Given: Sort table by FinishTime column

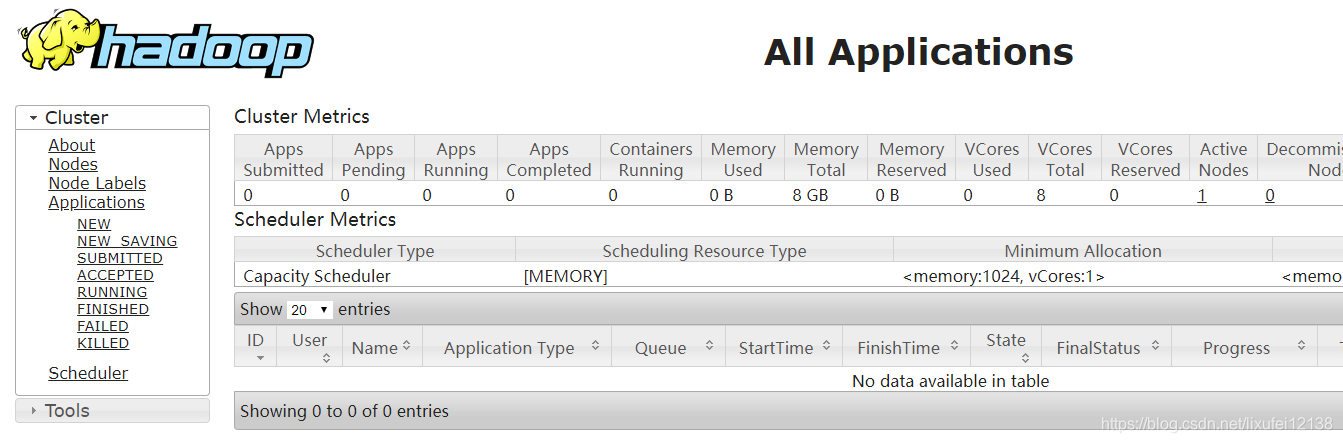Looking at the screenshot, I should (906, 347).
